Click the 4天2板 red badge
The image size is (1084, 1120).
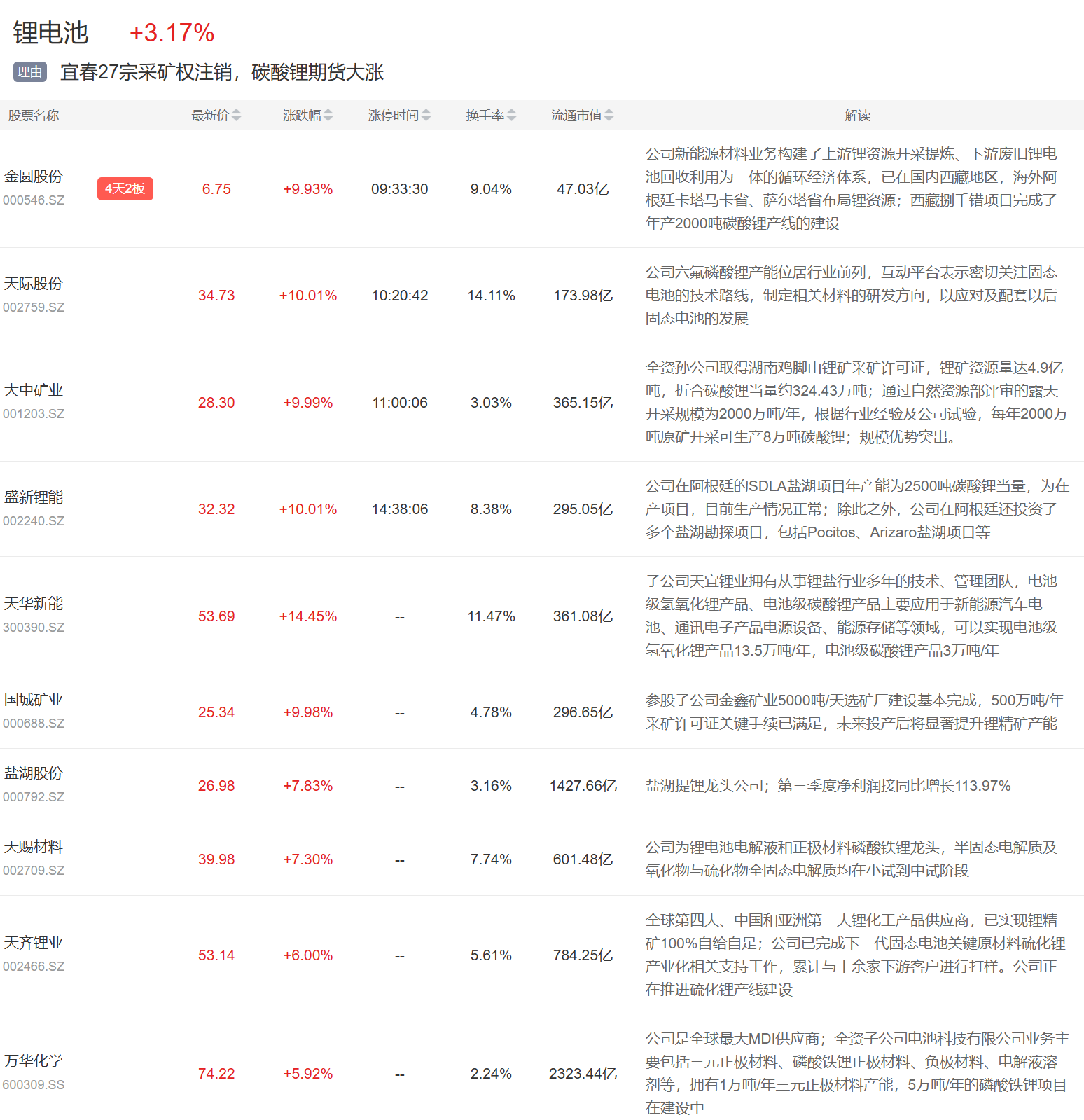[125, 188]
